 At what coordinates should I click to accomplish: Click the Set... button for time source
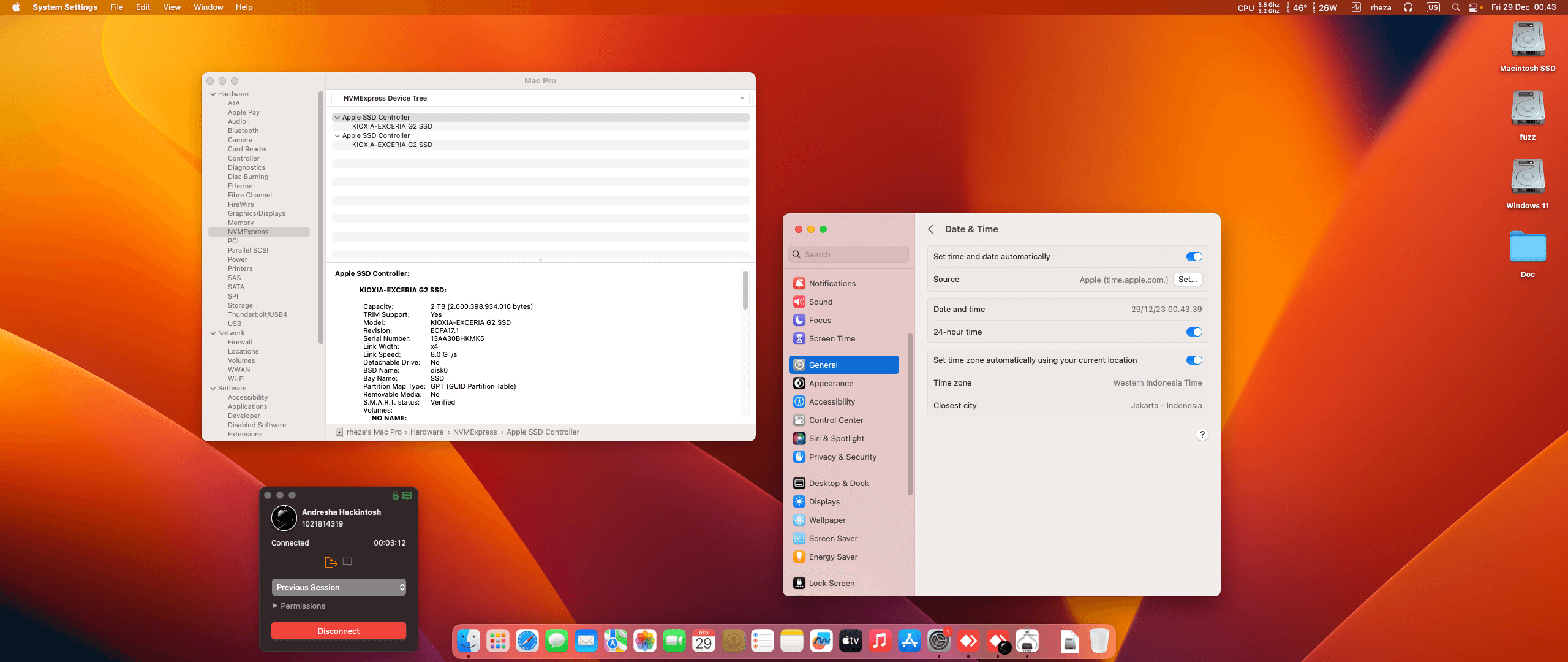click(x=1188, y=280)
